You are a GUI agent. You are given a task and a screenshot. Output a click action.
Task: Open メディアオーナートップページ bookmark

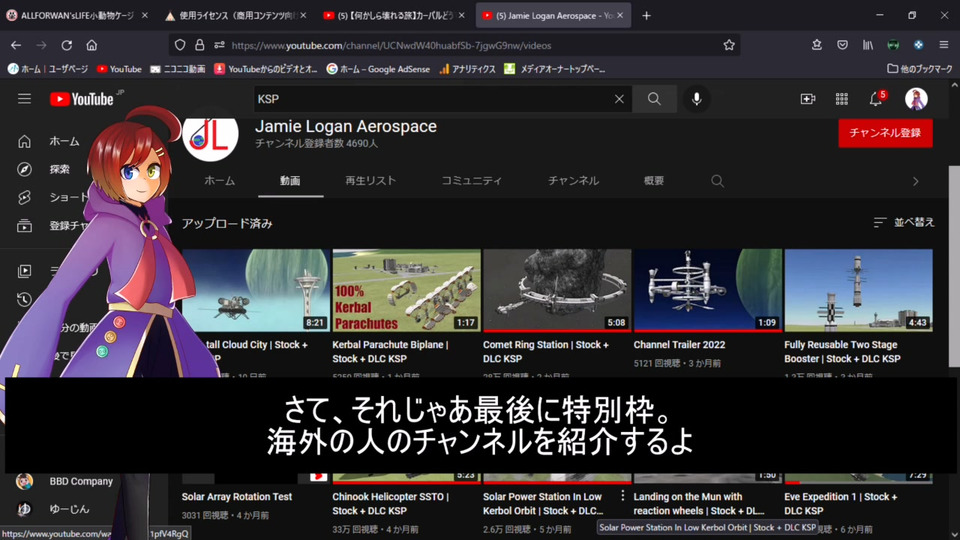[x=555, y=69]
